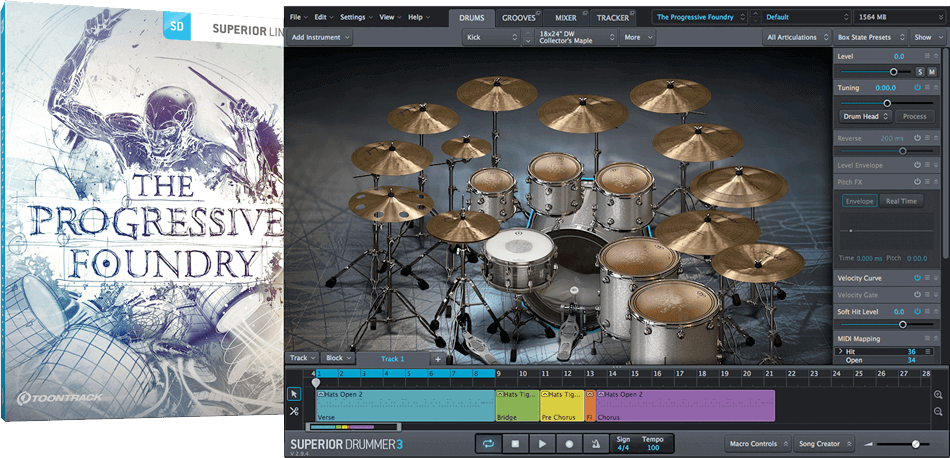Click the Process button under Tuning

pyautogui.click(x=913, y=117)
